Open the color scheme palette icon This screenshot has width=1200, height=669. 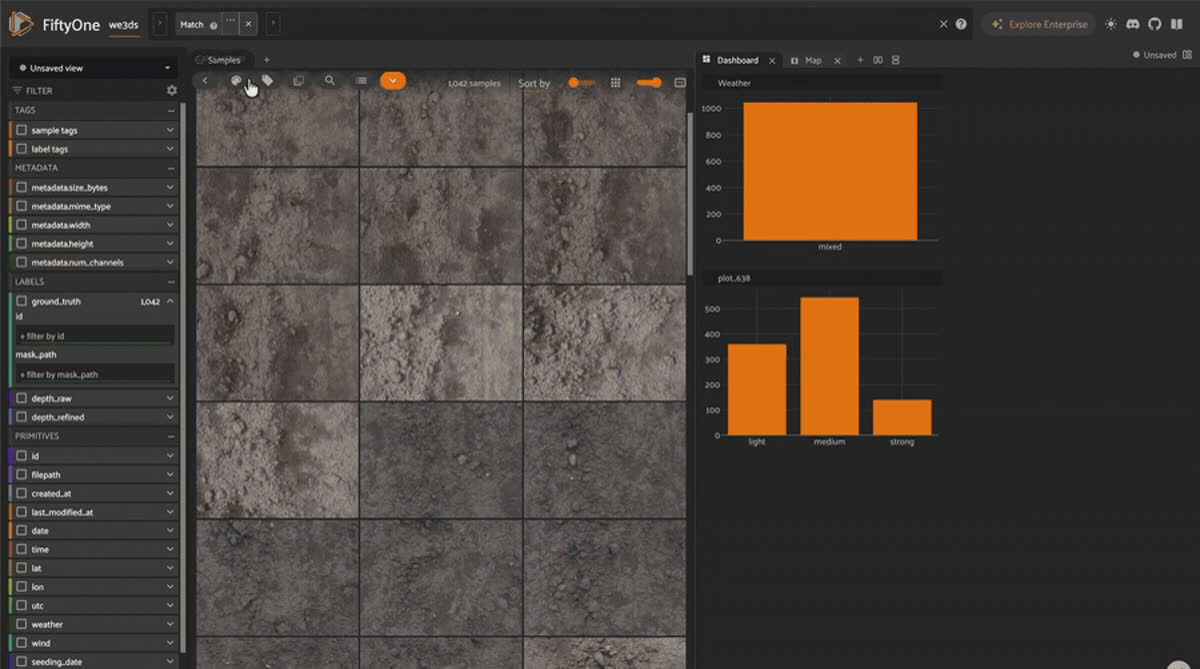(x=236, y=81)
